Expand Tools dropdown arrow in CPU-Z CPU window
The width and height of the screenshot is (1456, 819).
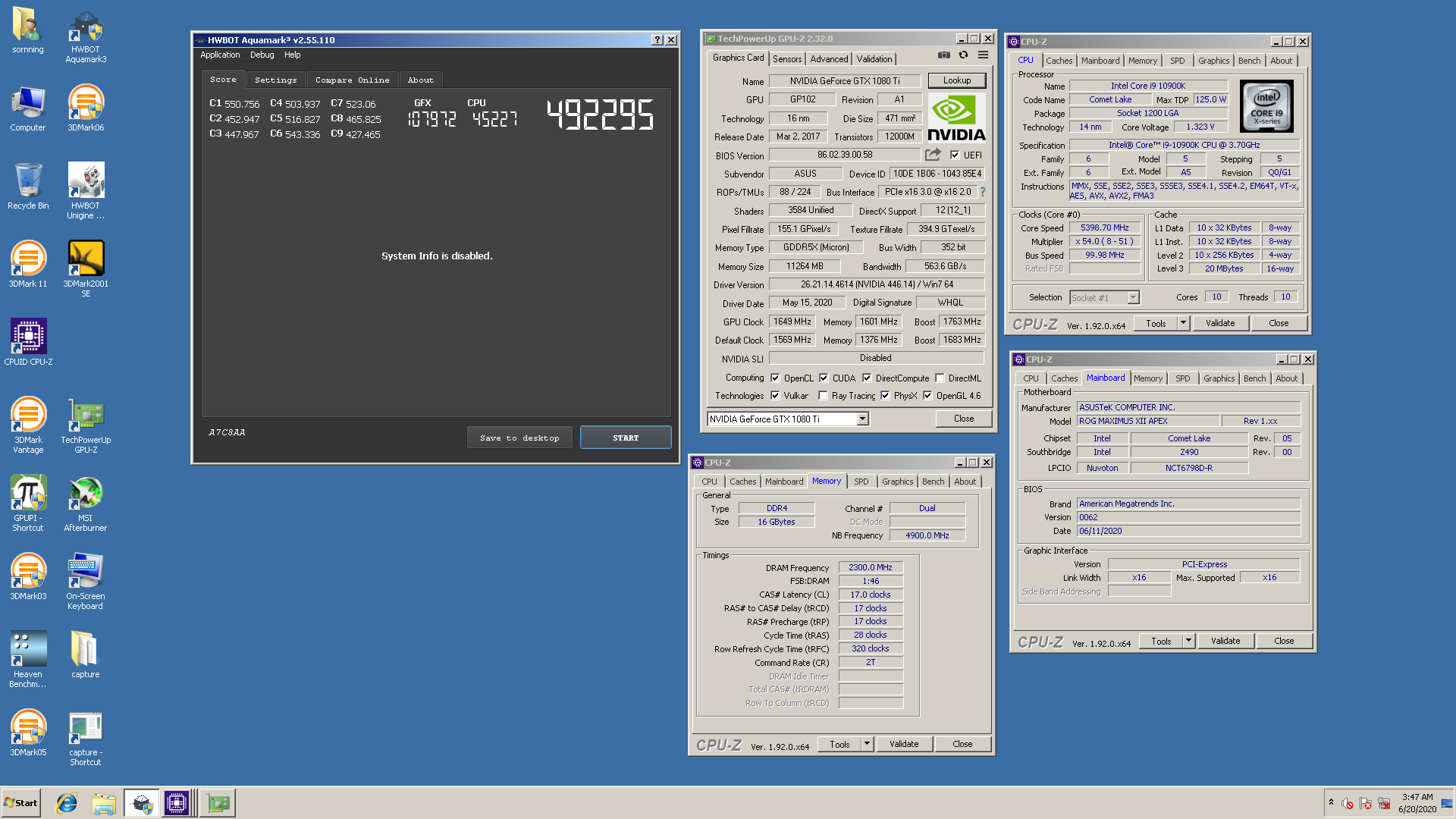point(1183,323)
